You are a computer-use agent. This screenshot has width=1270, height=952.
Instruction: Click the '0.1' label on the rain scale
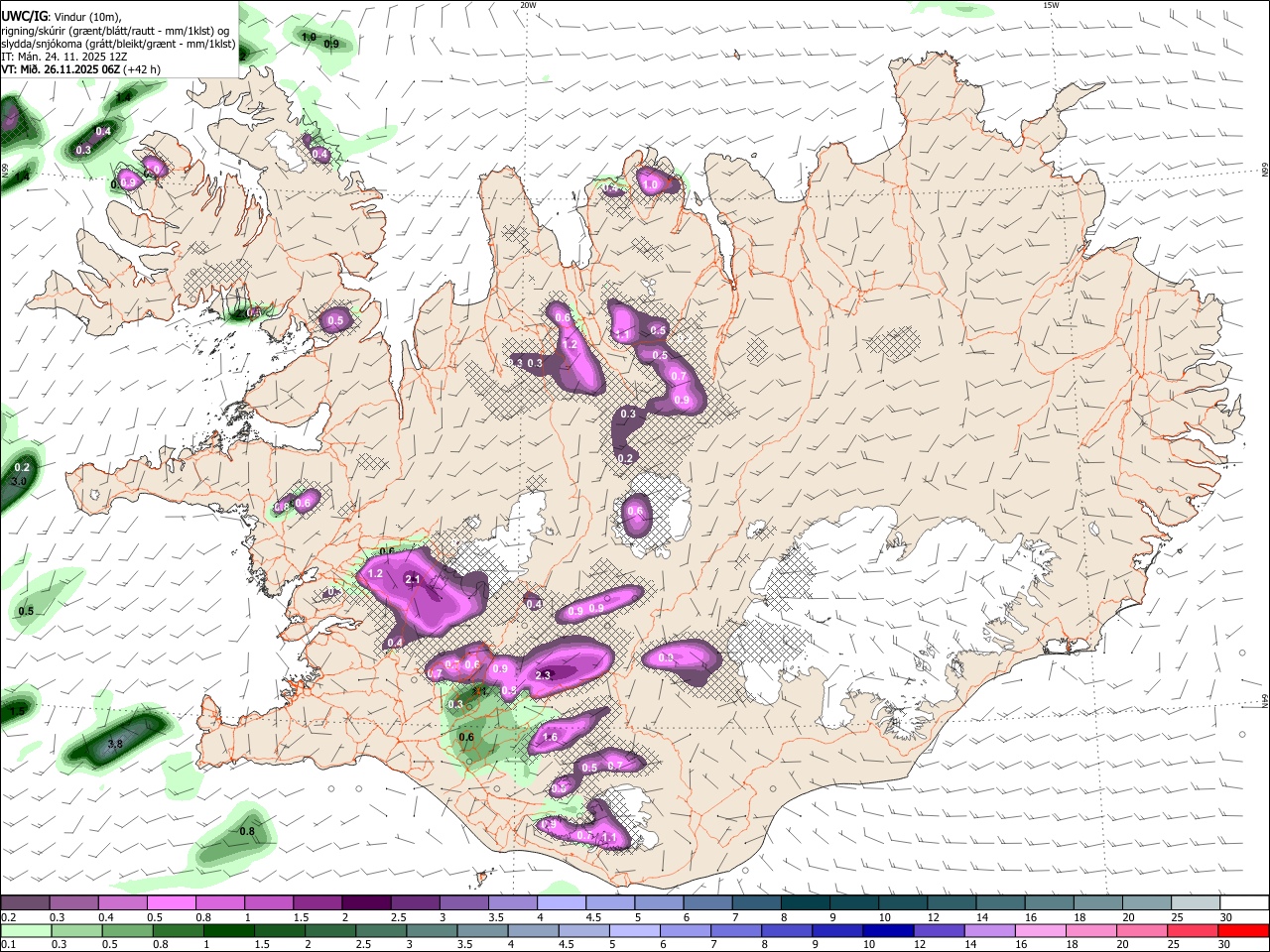coord(8,945)
